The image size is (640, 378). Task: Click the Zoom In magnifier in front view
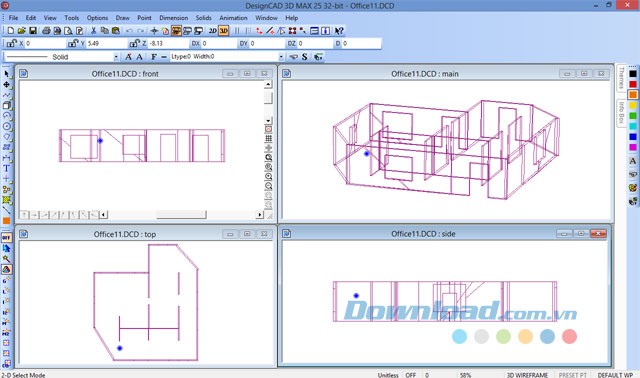(x=268, y=176)
